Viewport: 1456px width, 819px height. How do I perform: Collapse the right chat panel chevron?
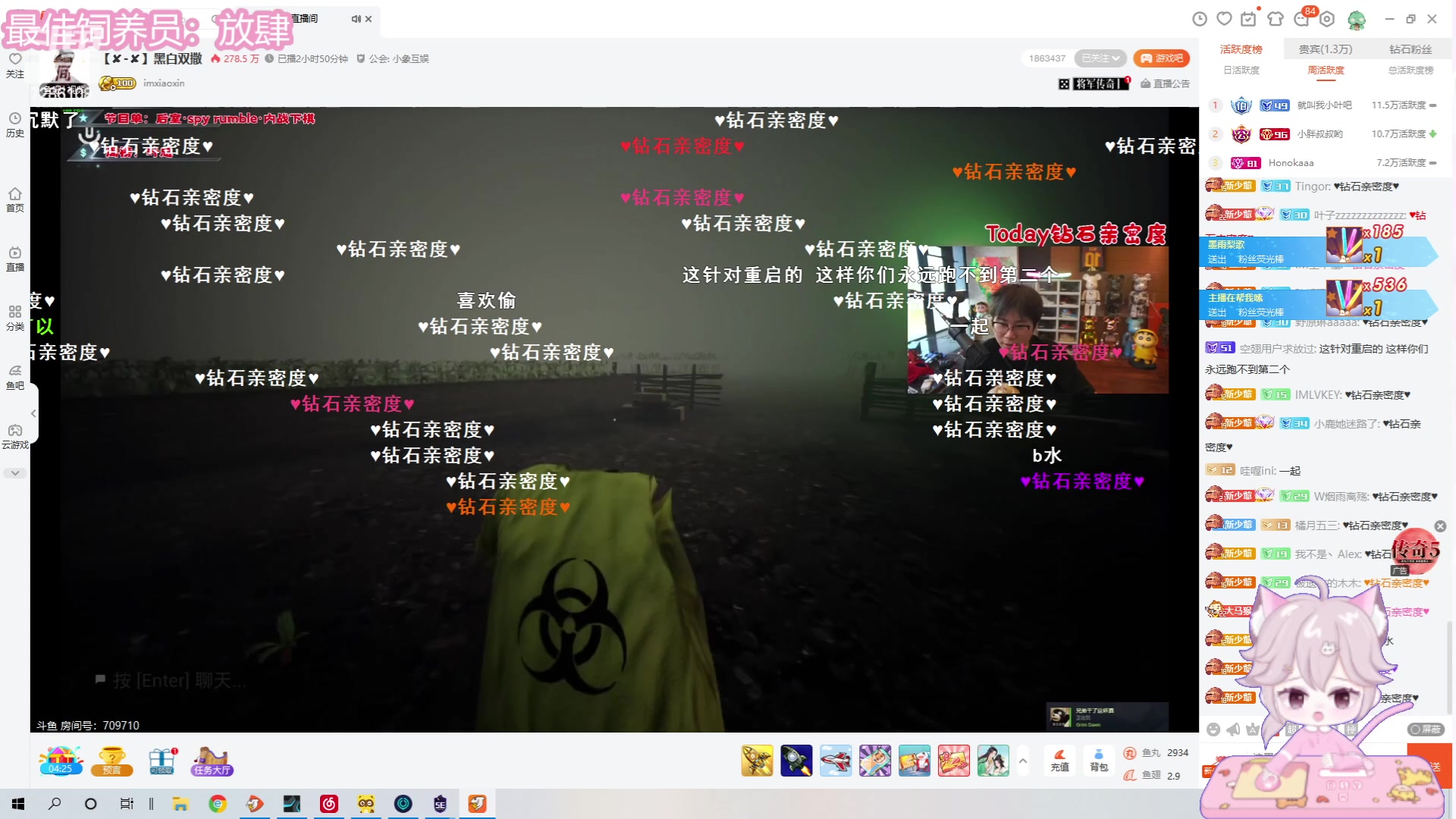[33, 413]
